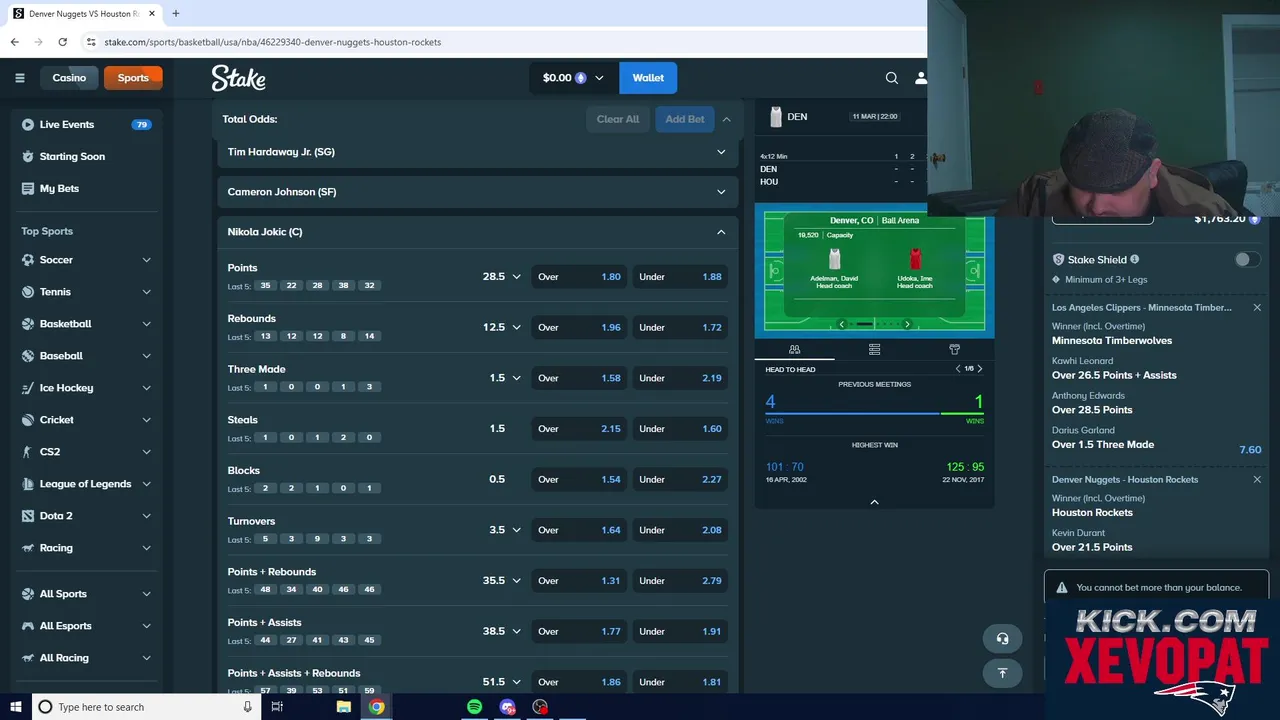1280x720 pixels.
Task: Open File Explorer from the taskbar
Action: point(343,707)
